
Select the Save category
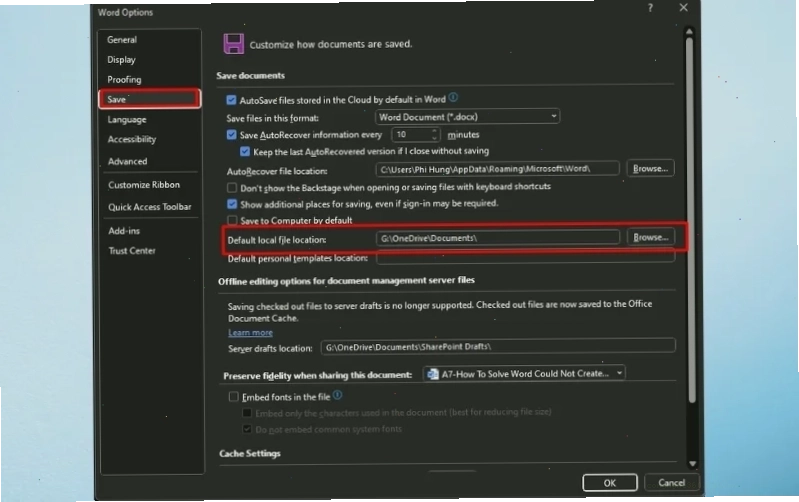click(x=150, y=99)
